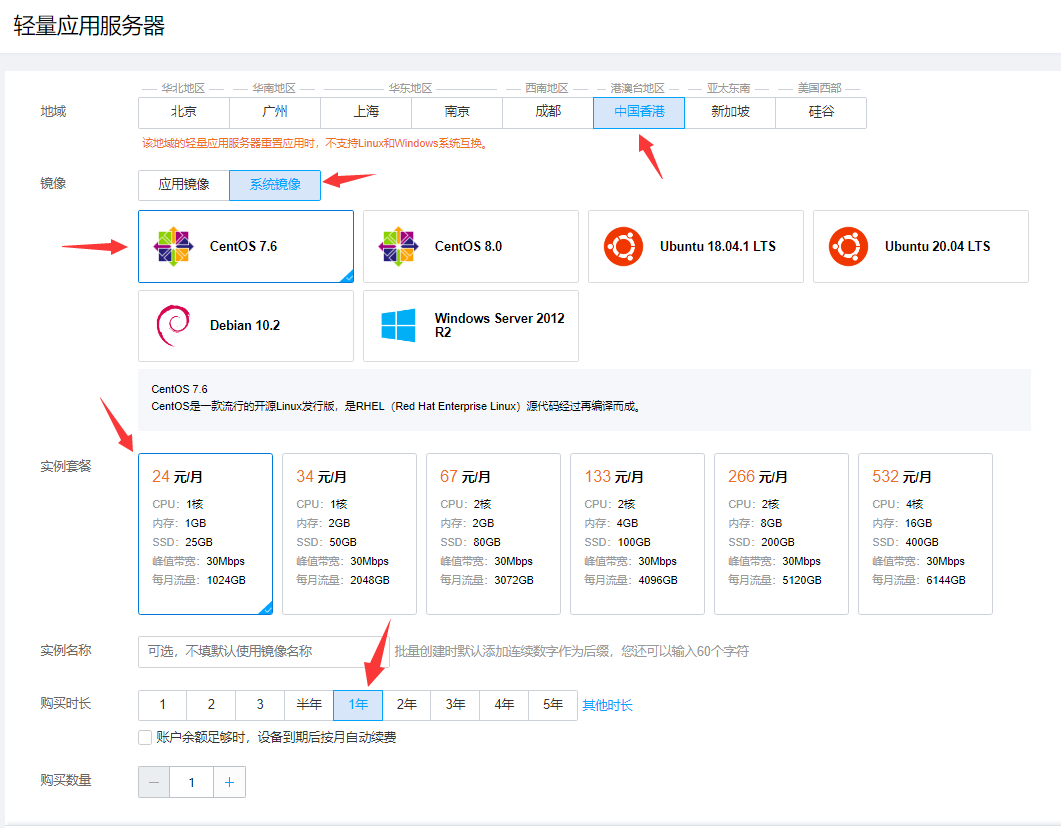Select the 67 元/月 instance plan
This screenshot has height=828, width=1061.
[x=493, y=534]
